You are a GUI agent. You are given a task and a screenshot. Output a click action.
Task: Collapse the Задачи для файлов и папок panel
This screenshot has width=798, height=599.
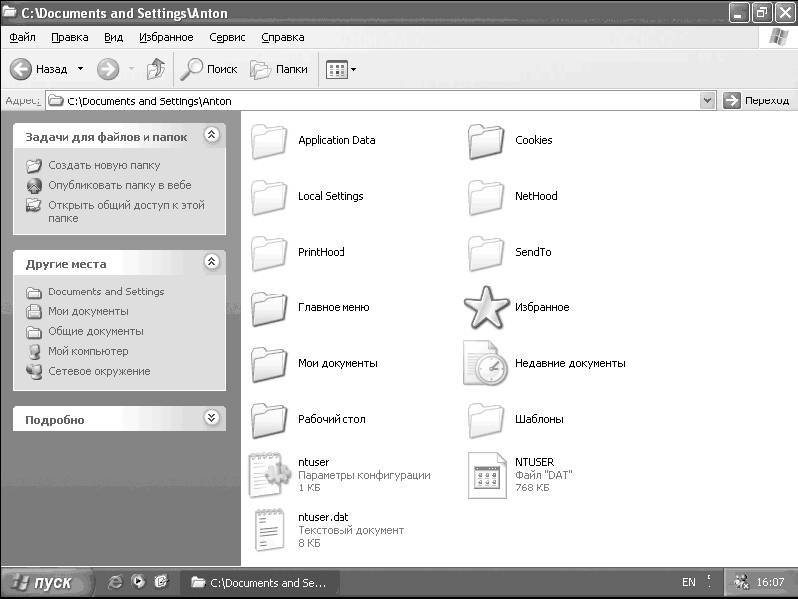coord(212,134)
